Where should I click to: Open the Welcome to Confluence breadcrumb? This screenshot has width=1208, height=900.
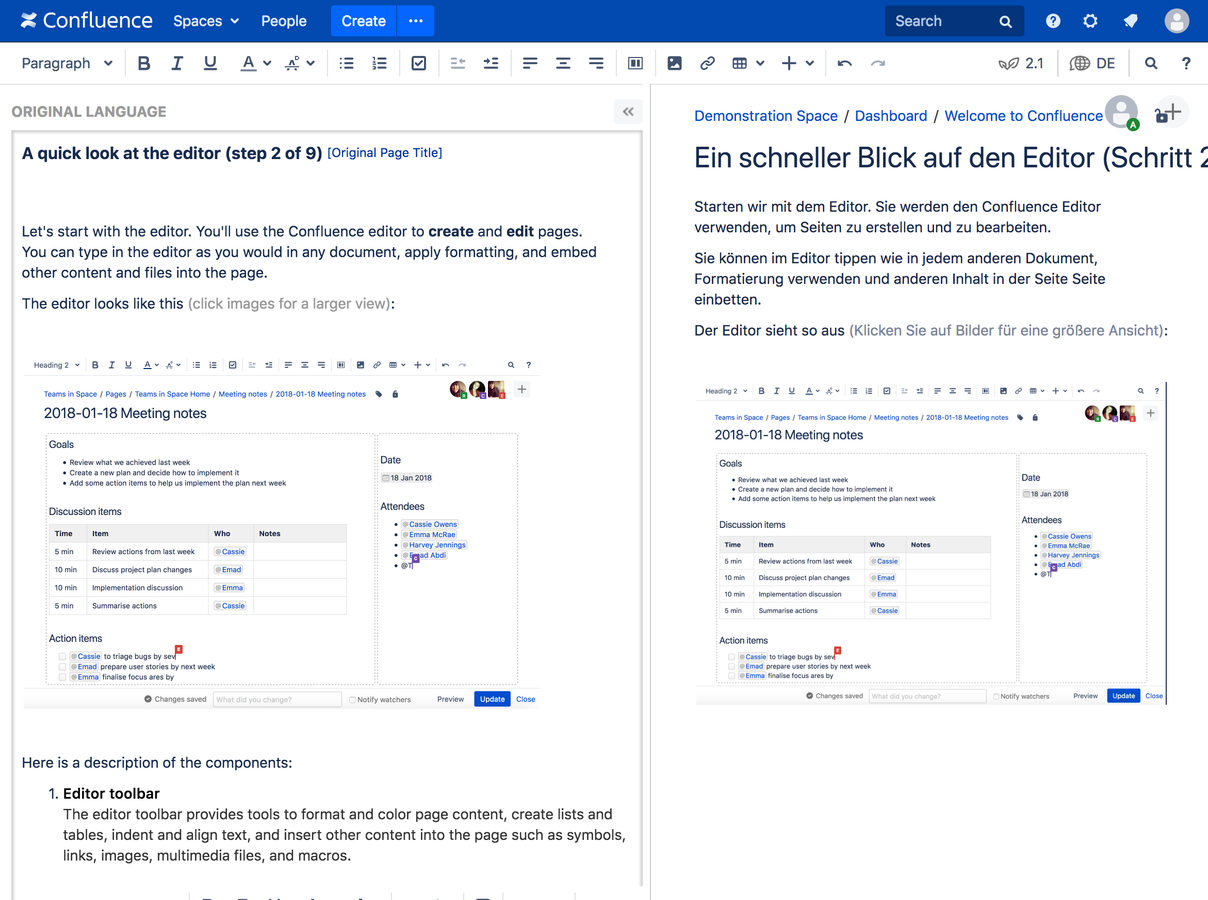[x=1023, y=116]
